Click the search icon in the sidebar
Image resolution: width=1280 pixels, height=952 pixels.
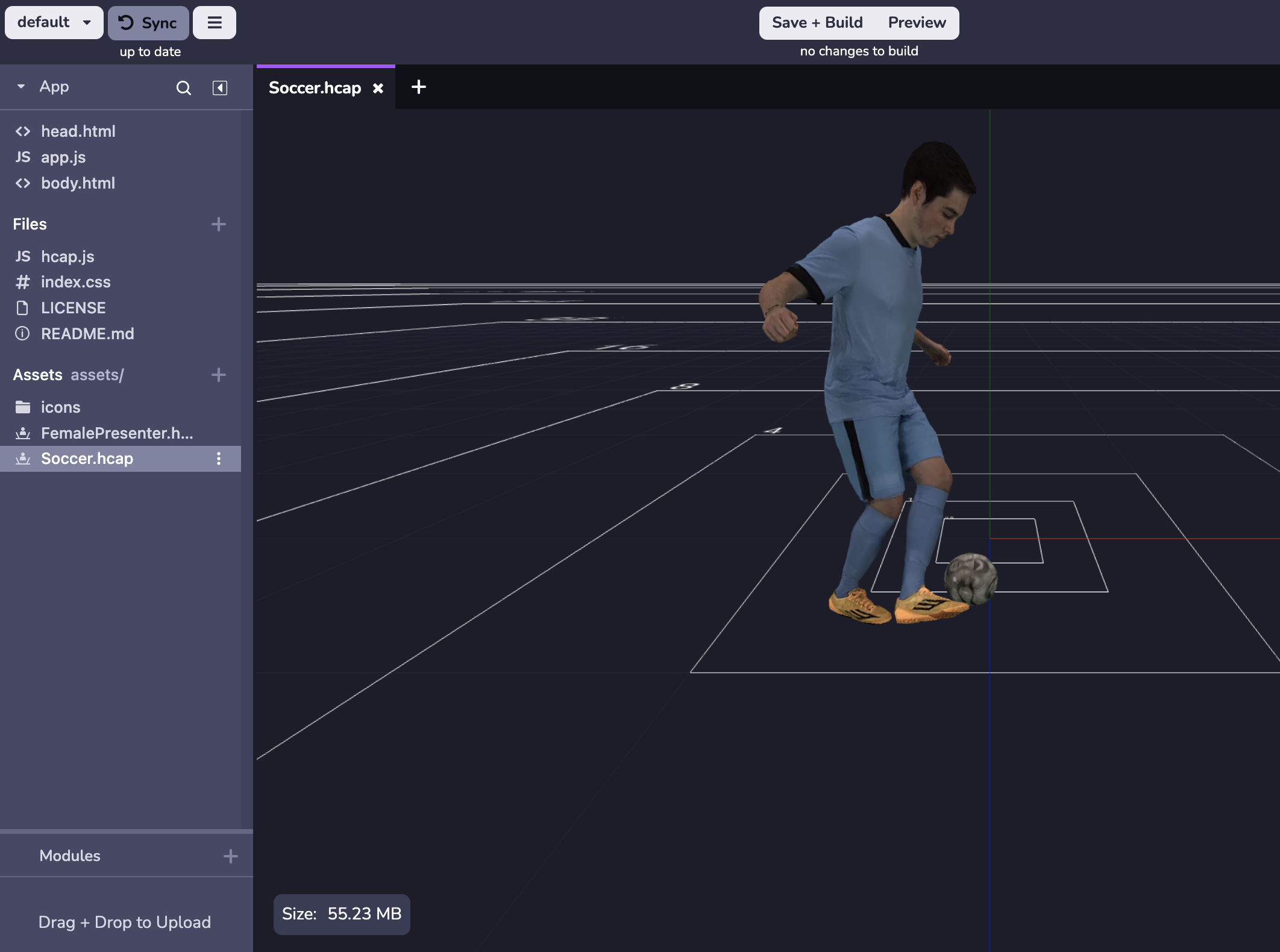(183, 88)
